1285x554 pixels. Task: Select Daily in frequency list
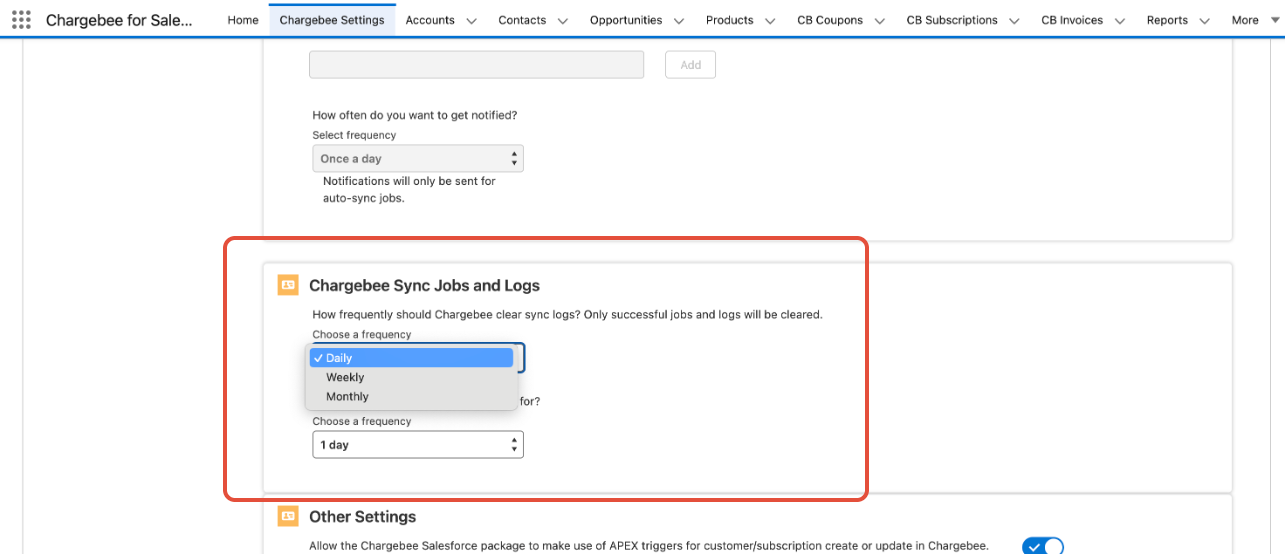coord(412,358)
